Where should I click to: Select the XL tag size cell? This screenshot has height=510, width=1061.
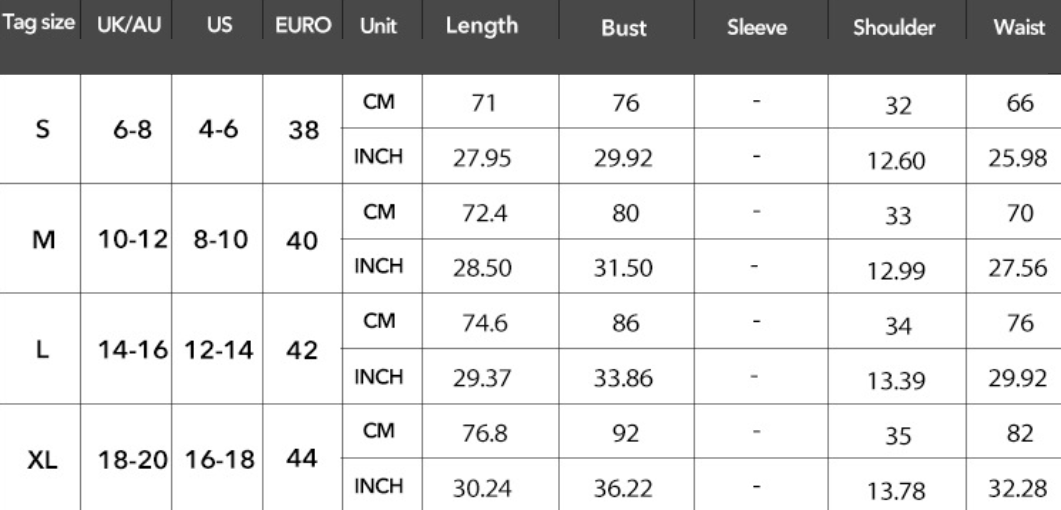click(42, 461)
